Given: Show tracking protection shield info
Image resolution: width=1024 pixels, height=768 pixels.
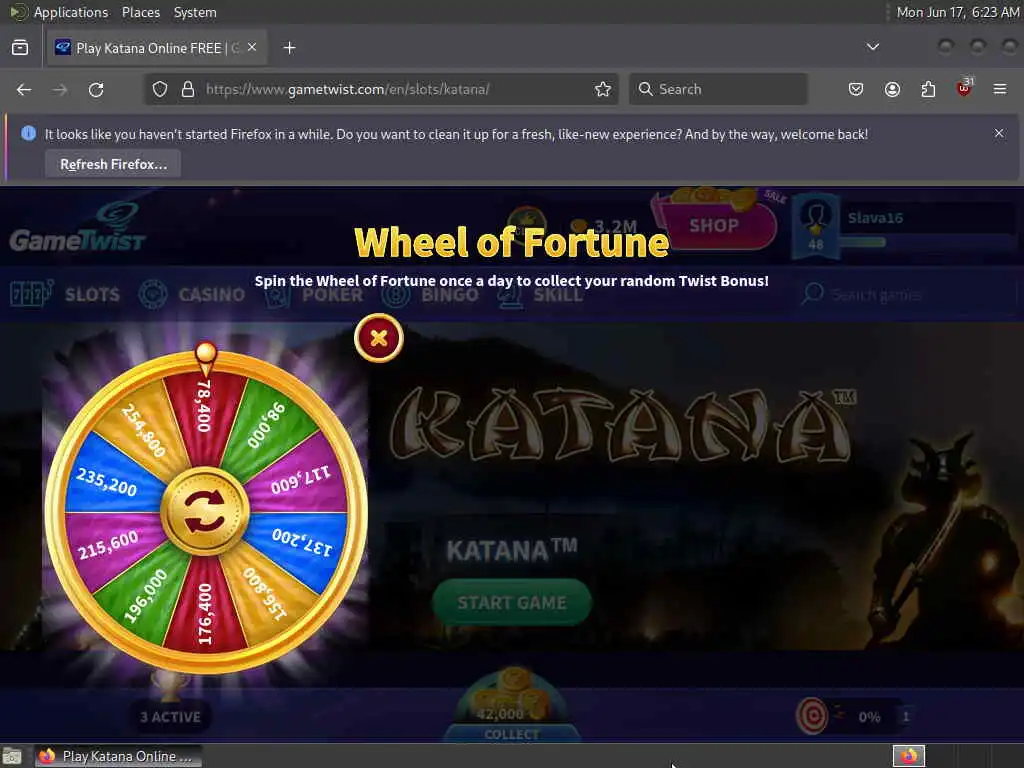Looking at the screenshot, I should tap(160, 89).
